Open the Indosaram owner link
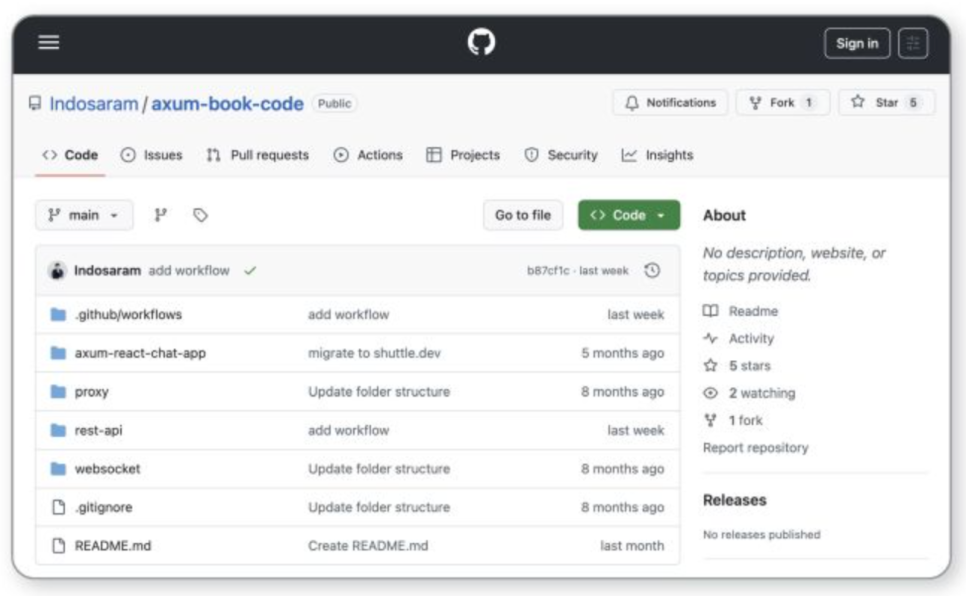This screenshot has height=596, width=966. (94, 104)
